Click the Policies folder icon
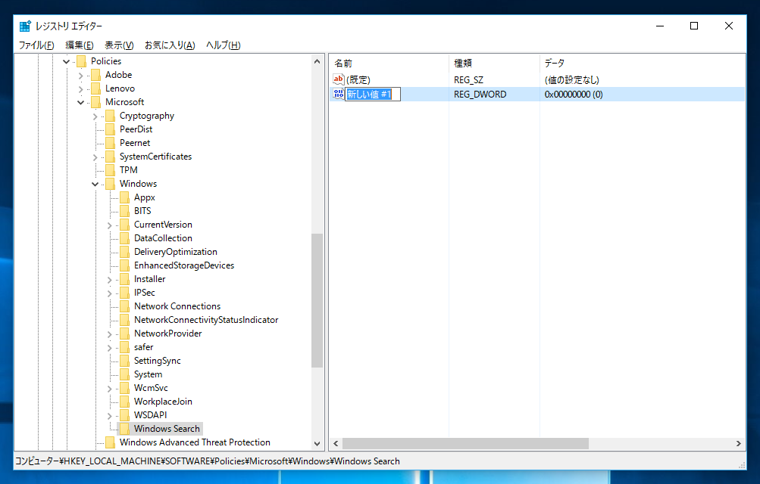 tap(81, 61)
